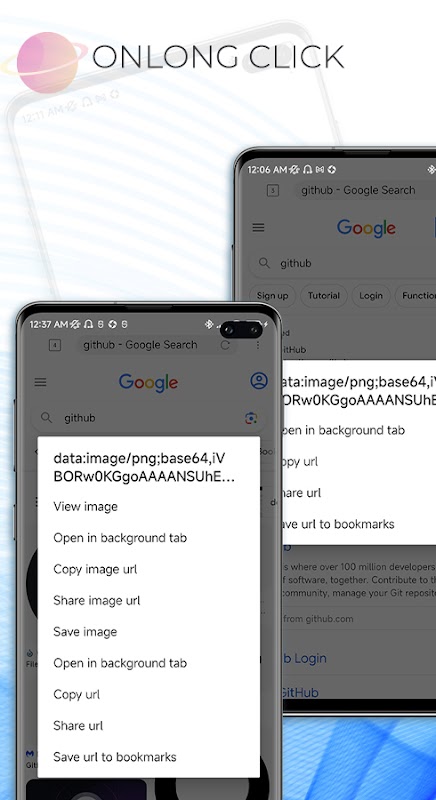Tap the Login filter chip
The image size is (436, 800).
pyautogui.click(x=371, y=296)
